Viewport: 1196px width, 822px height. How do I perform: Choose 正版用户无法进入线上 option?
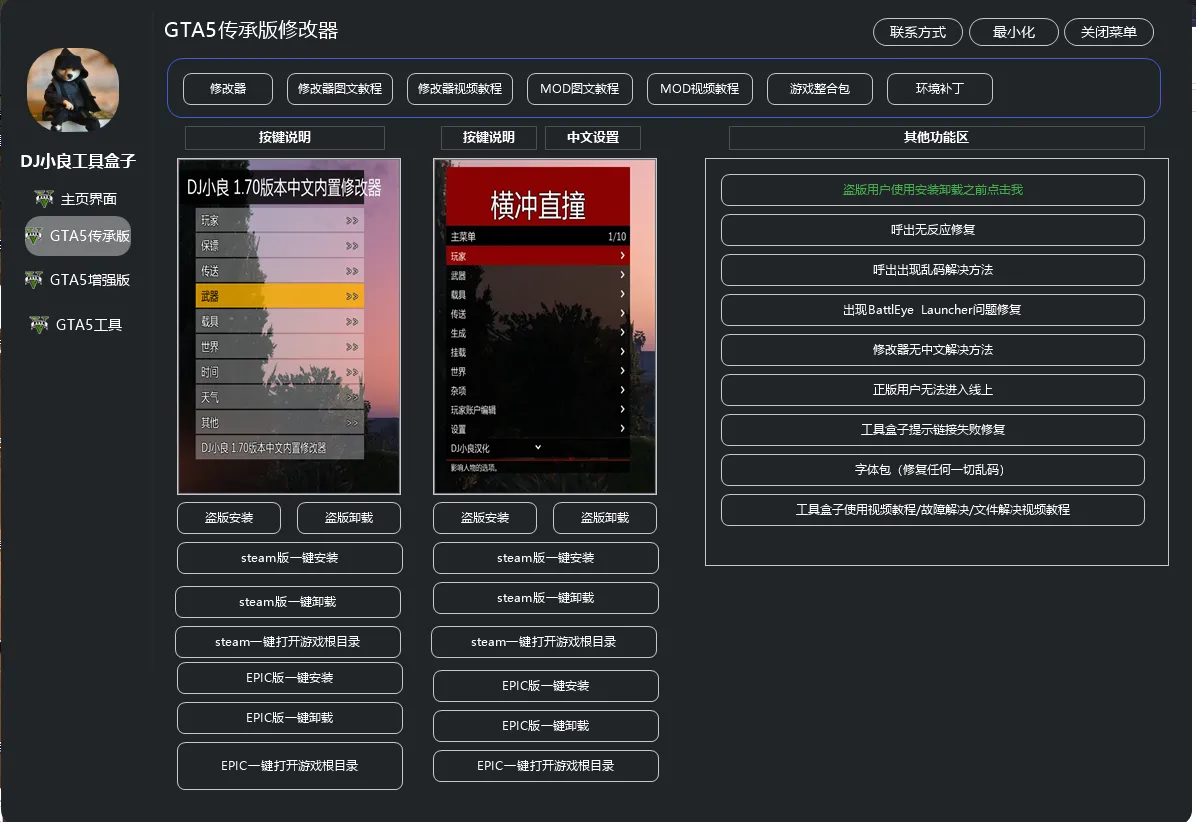coord(932,390)
